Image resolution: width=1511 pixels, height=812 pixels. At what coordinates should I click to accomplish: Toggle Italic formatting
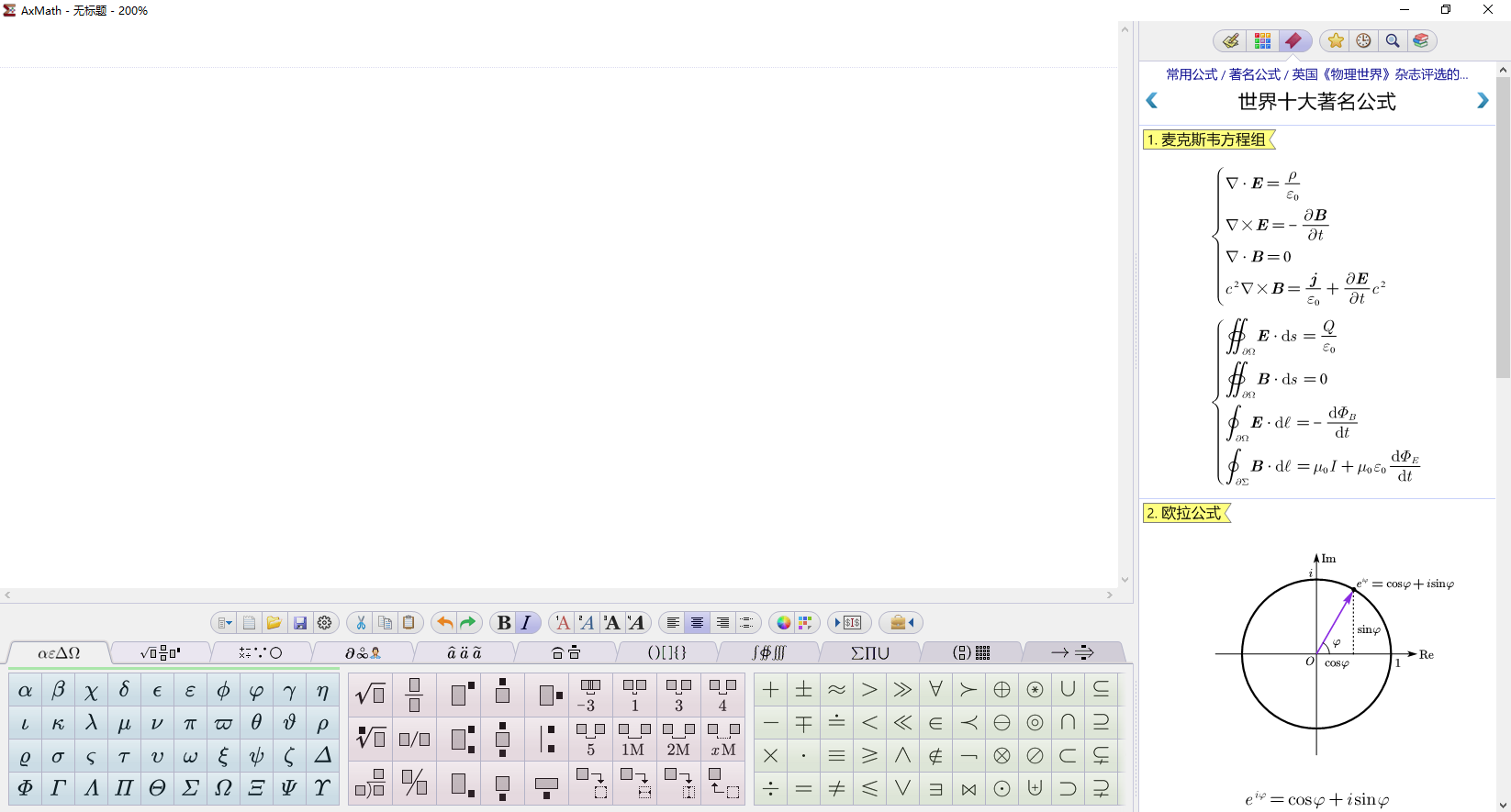pos(526,623)
